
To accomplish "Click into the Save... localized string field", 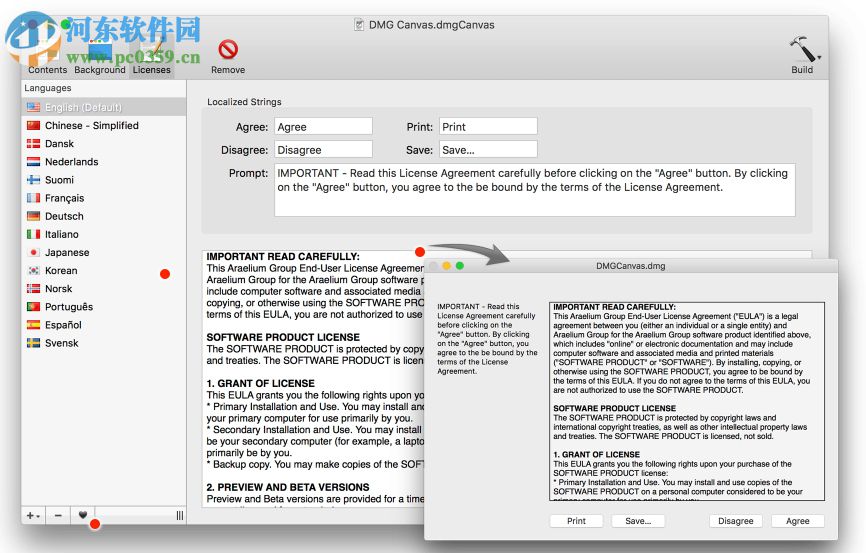I will tap(488, 150).
